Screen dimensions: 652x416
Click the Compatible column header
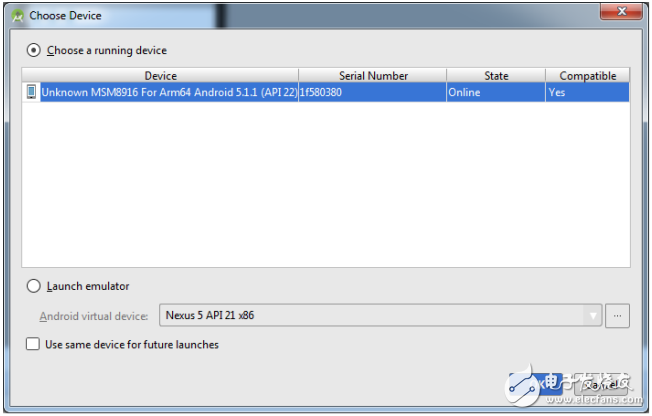pos(587,76)
